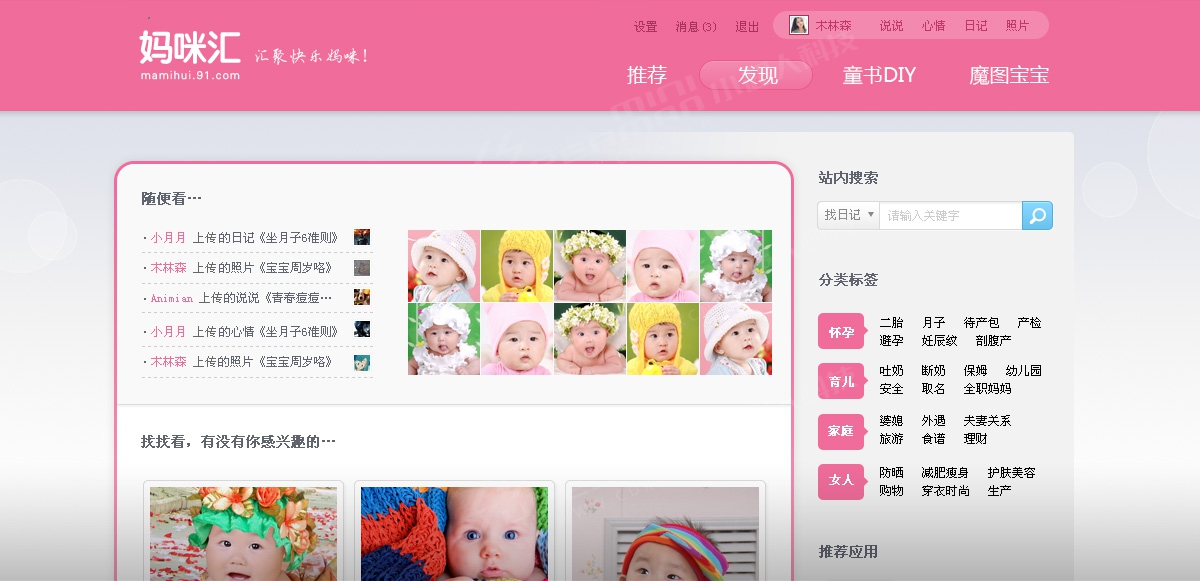Click 退出 to log out
1200x581 pixels.
(x=747, y=26)
